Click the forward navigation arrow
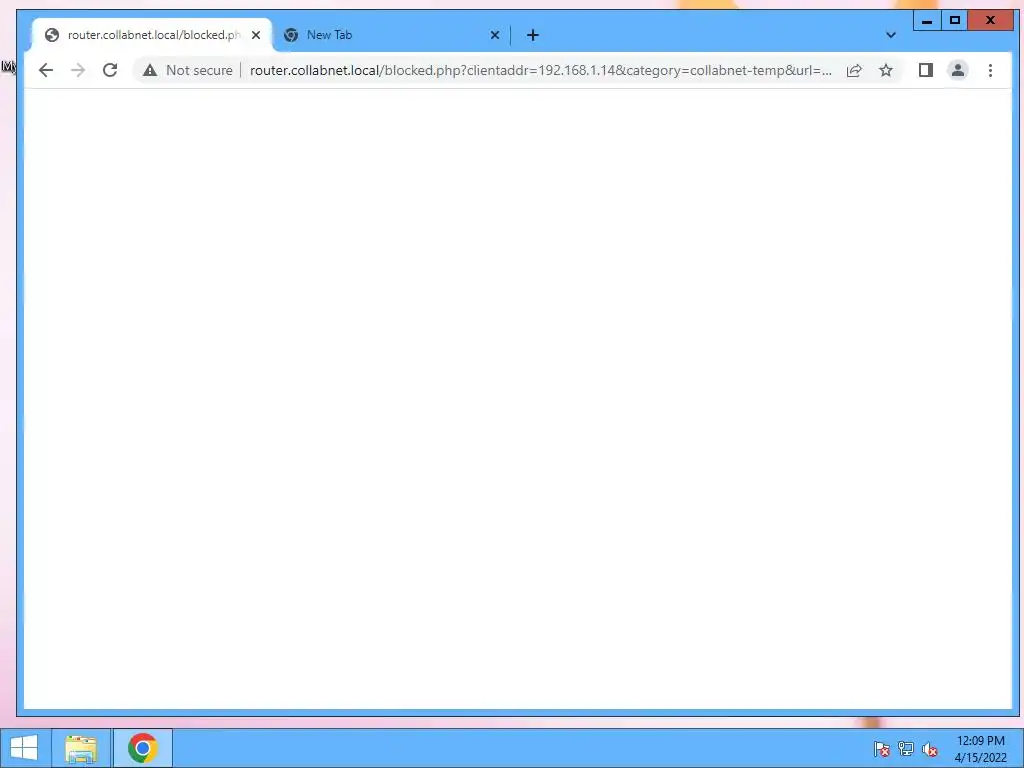Screen dimensions: 1024x768 pyautogui.click(x=78, y=70)
